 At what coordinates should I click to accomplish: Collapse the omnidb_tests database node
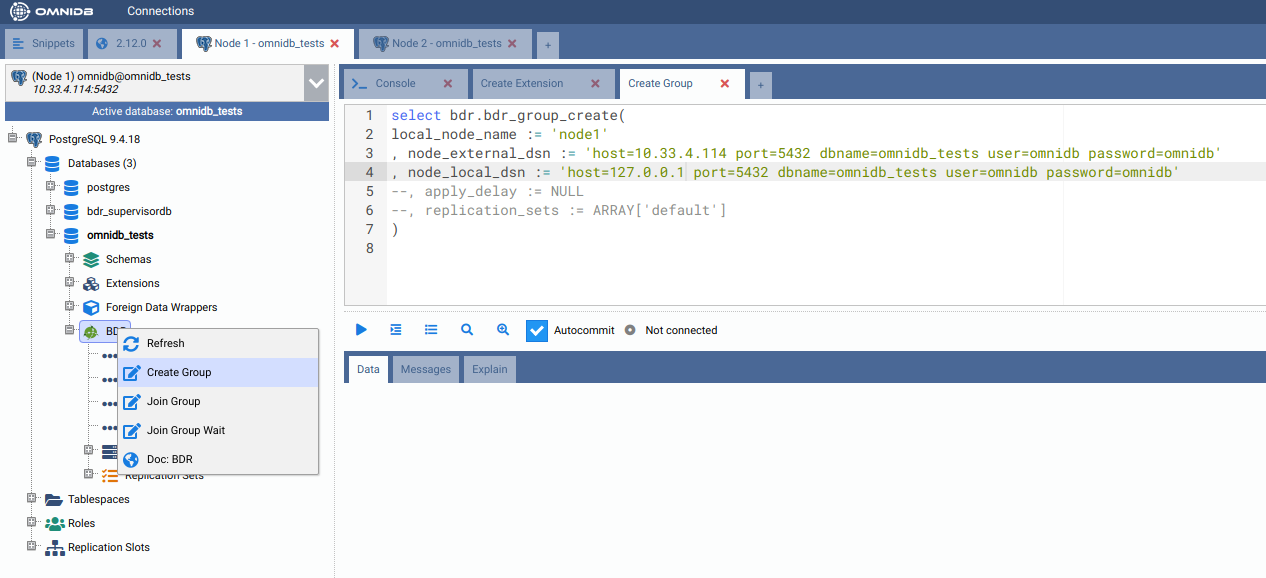51,234
